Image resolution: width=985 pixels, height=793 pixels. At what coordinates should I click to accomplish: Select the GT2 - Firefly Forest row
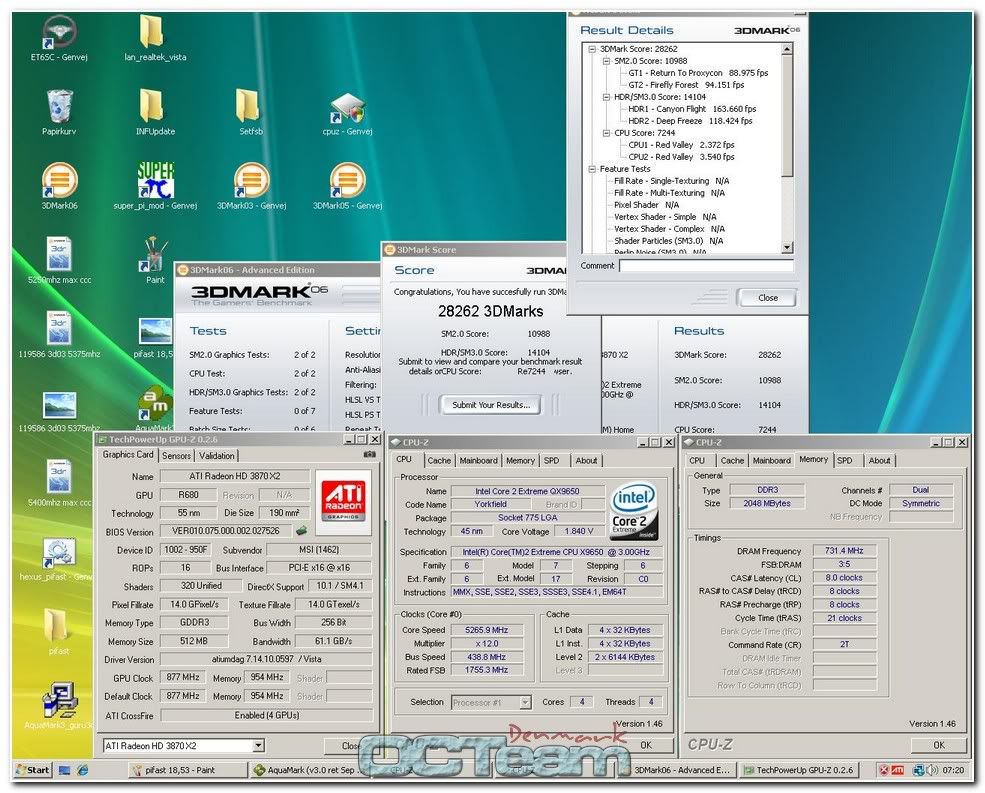point(686,85)
